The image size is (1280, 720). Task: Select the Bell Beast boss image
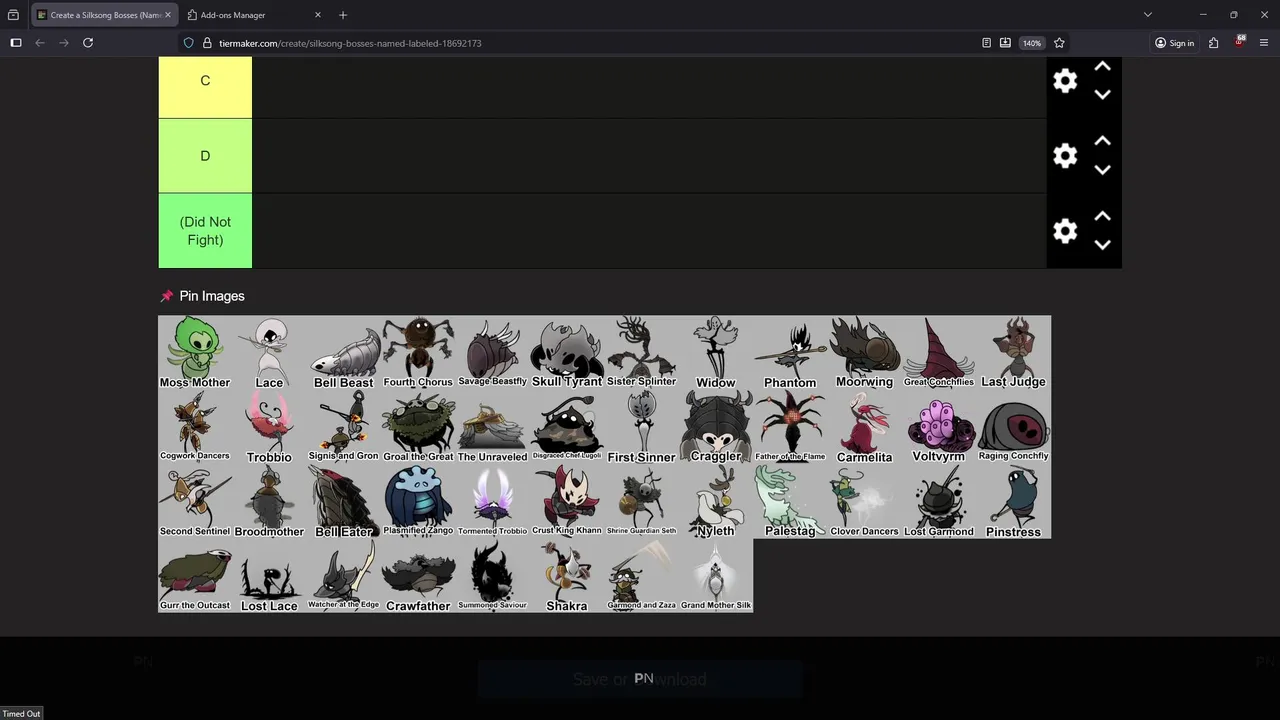343,353
